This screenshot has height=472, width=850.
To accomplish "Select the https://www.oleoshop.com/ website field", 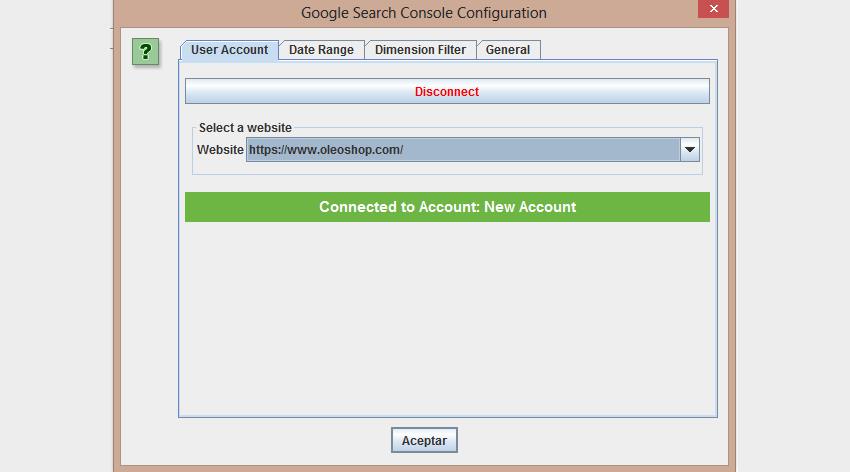I will tap(463, 150).
